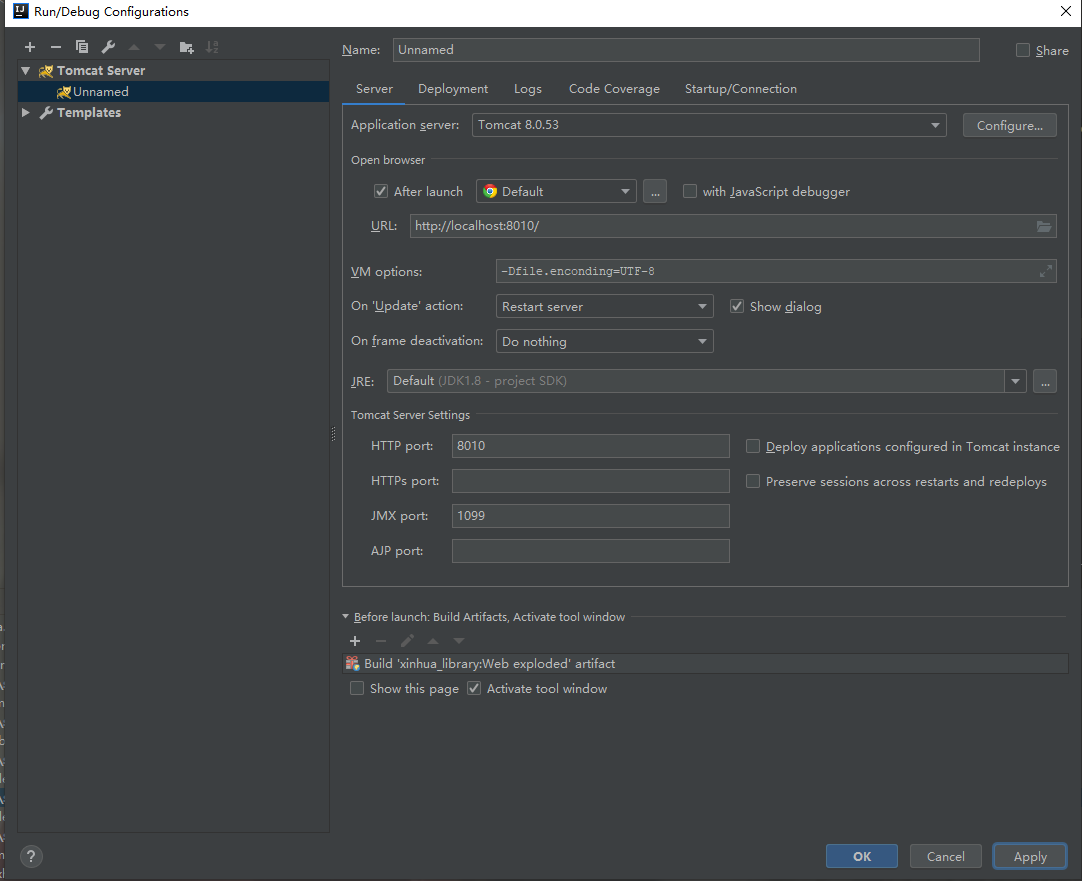Click the Apply button
Image resolution: width=1082 pixels, height=881 pixels.
(1030, 856)
